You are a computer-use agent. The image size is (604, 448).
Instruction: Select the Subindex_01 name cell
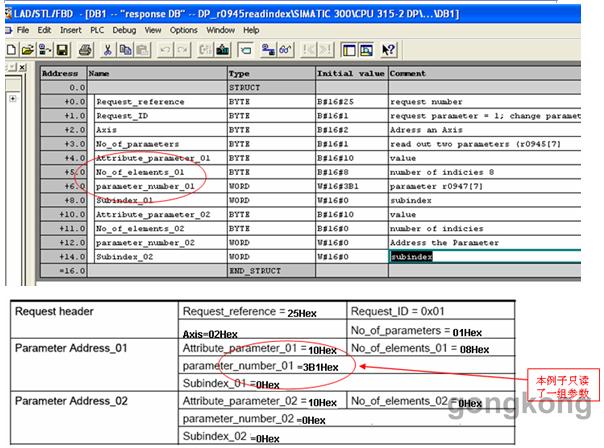click(x=161, y=200)
